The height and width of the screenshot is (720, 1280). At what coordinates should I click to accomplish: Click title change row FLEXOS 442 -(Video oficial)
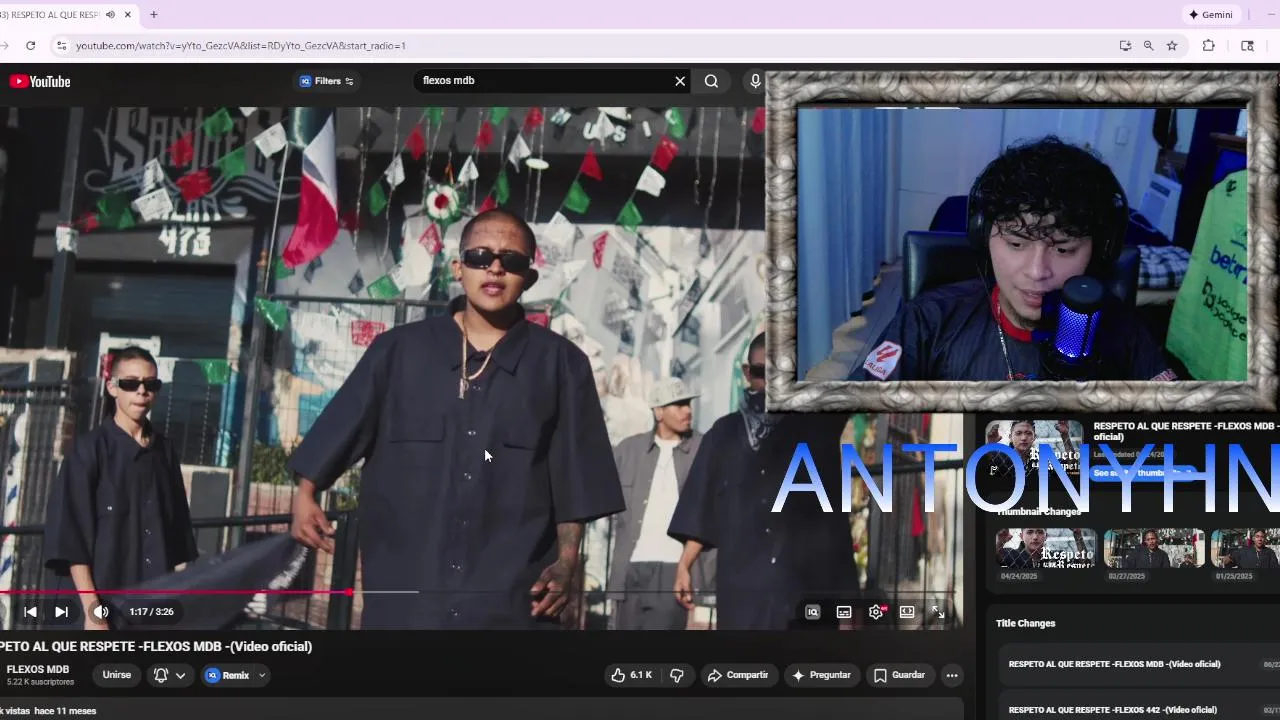click(x=1113, y=710)
